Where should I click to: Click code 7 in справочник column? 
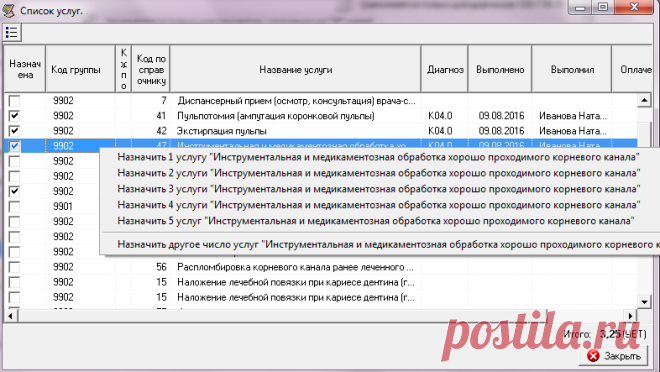(164, 101)
